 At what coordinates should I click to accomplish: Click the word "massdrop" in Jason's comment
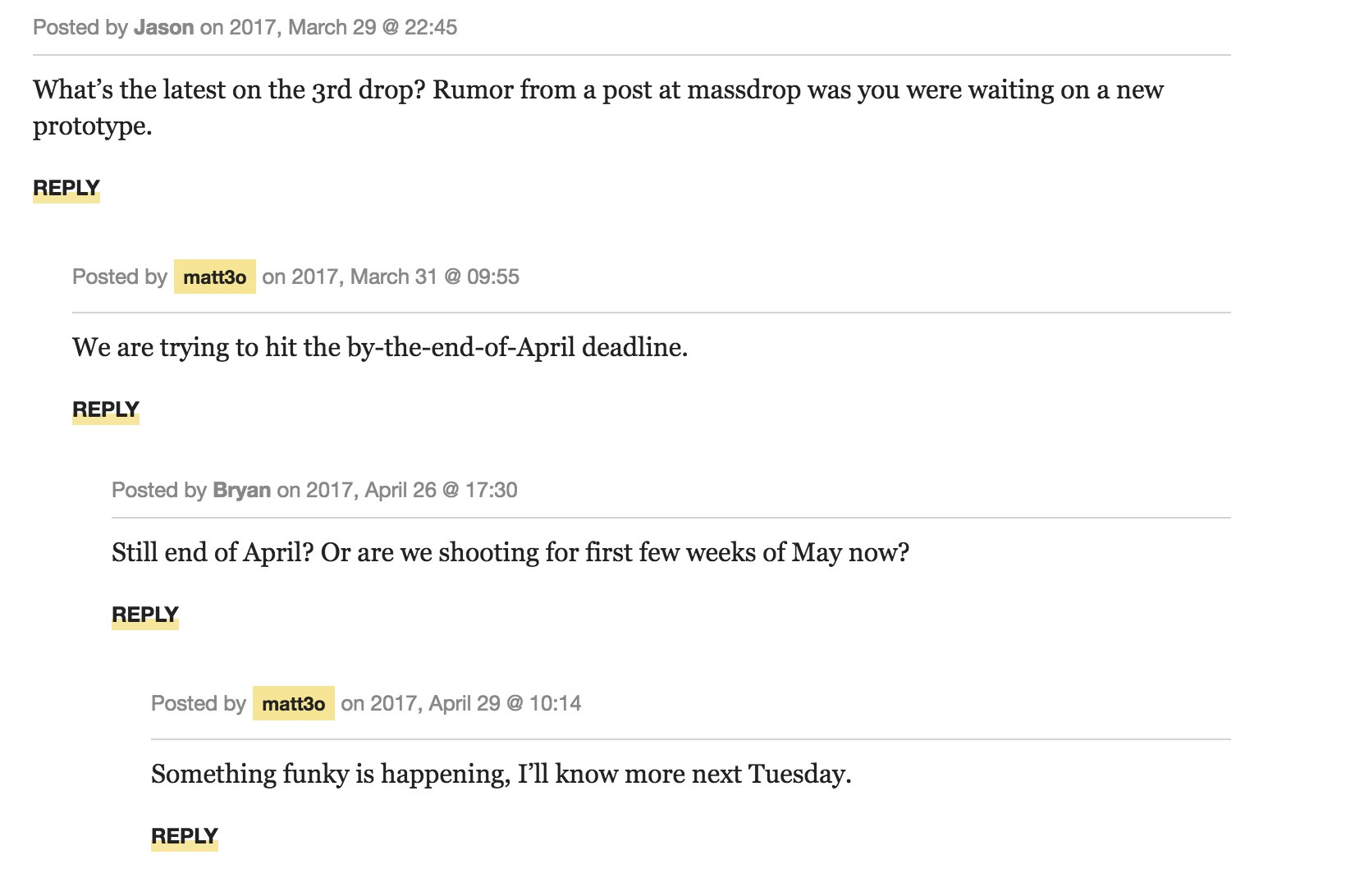pos(743,89)
